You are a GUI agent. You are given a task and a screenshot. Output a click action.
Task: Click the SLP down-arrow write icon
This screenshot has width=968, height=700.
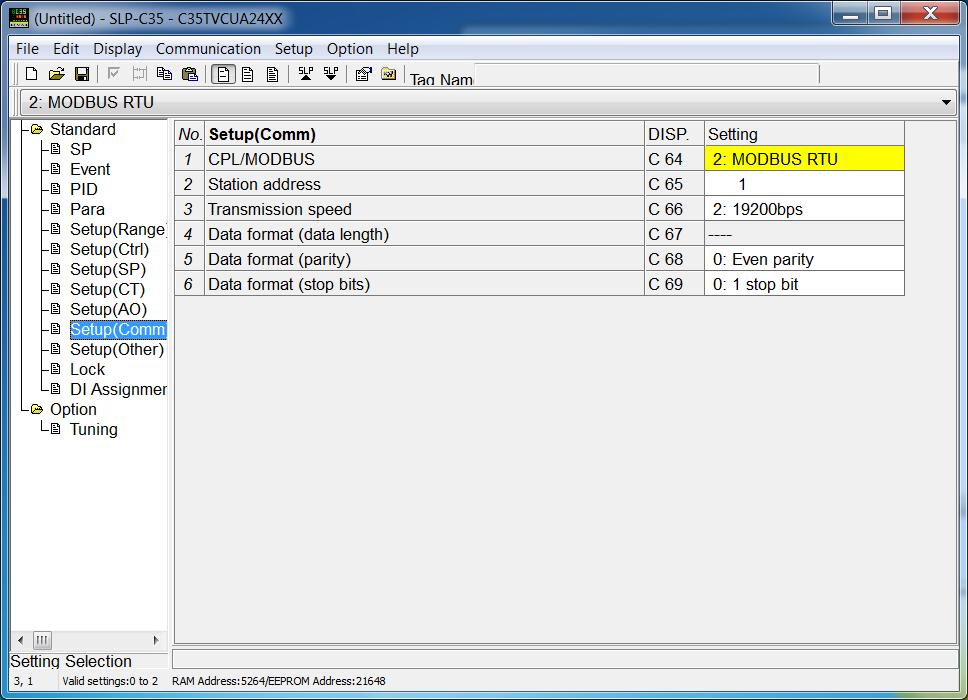[331, 74]
